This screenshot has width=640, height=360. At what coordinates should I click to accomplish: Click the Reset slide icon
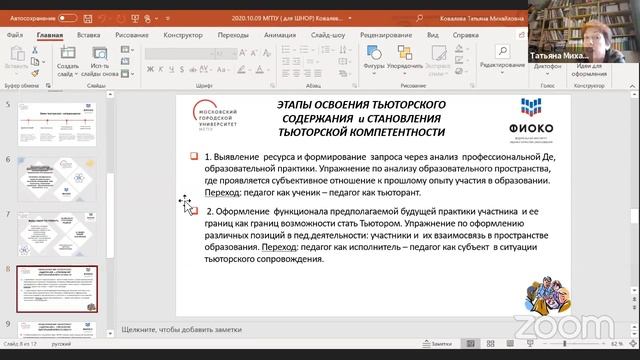click(125, 62)
